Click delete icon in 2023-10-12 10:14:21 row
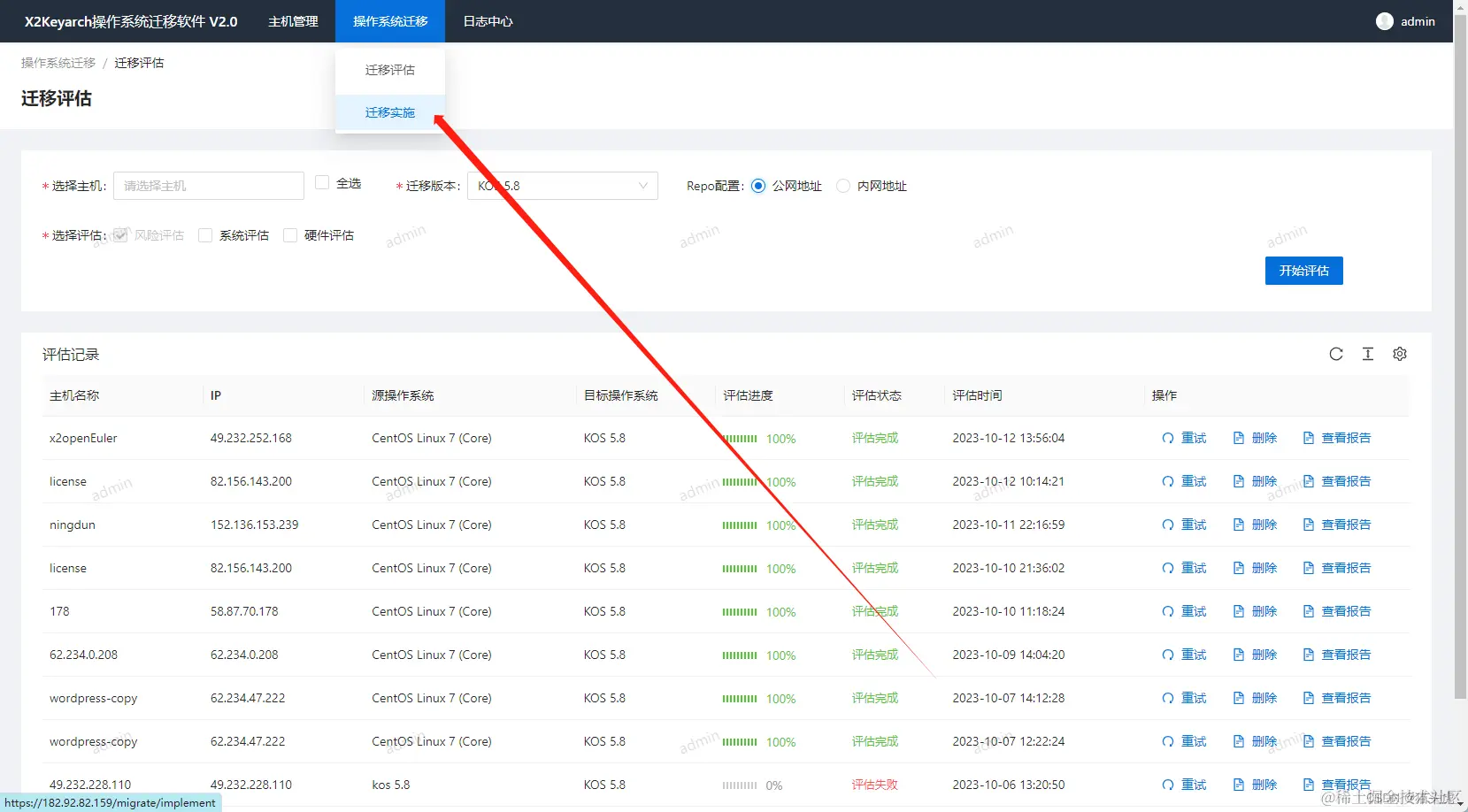Image resolution: width=1468 pixels, height=812 pixels. point(1239,481)
